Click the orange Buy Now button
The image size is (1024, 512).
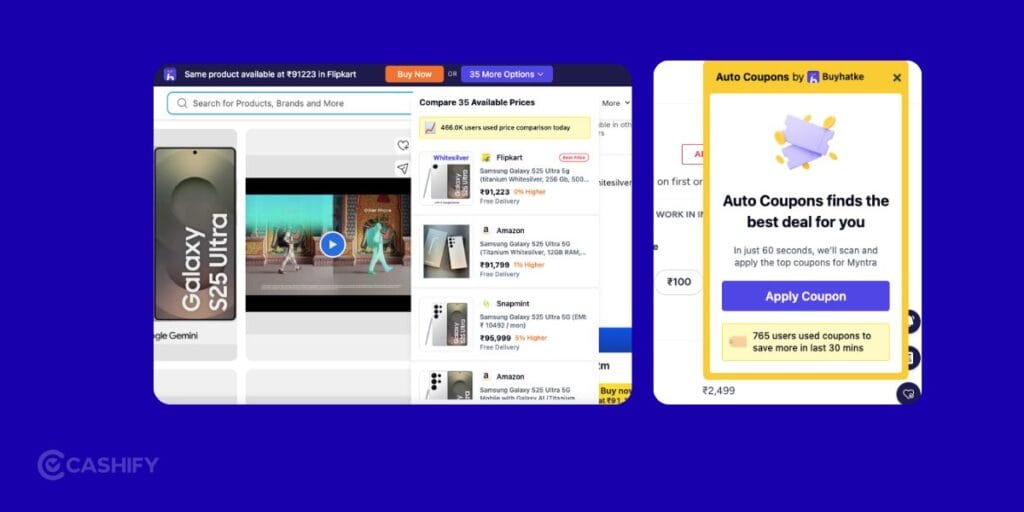pos(415,74)
